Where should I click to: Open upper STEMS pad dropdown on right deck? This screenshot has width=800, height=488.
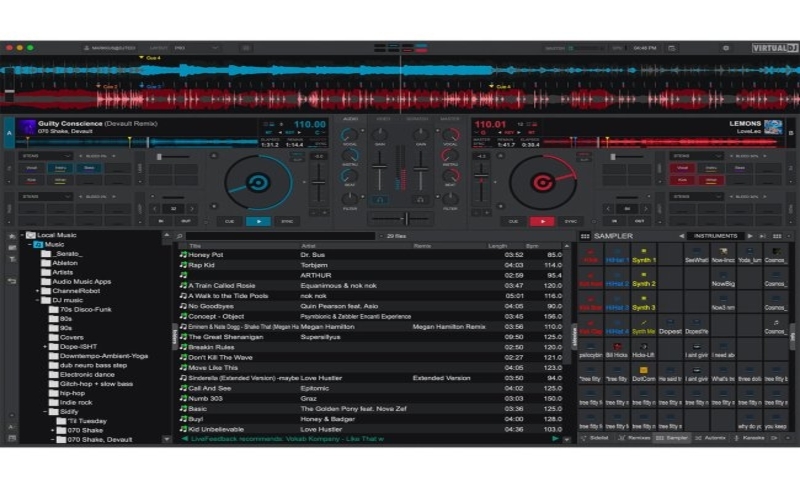point(696,156)
